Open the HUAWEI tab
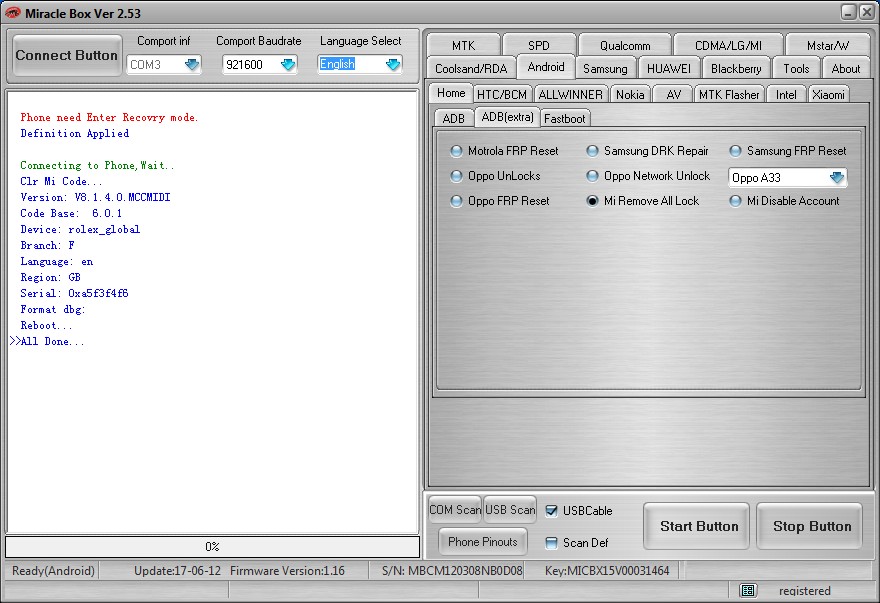The height and width of the screenshot is (603, 880). click(x=668, y=68)
